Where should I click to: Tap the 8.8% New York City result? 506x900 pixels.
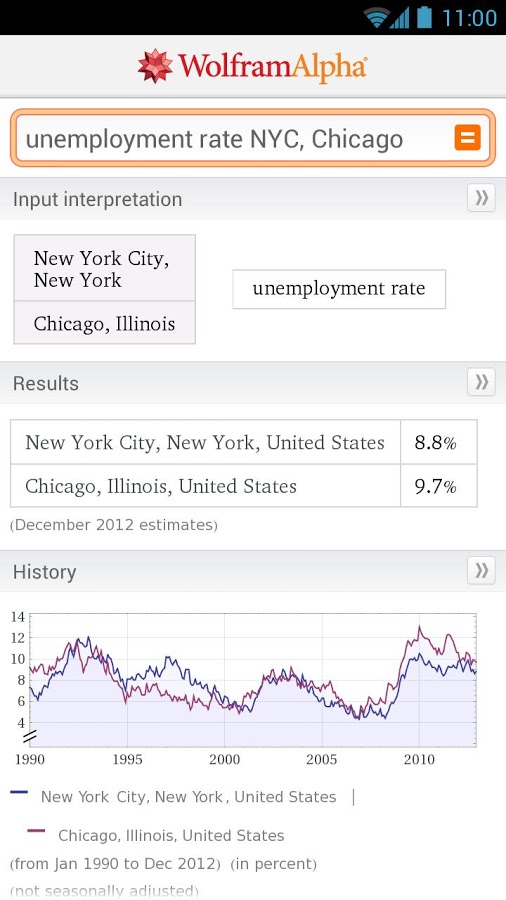[x=438, y=442]
